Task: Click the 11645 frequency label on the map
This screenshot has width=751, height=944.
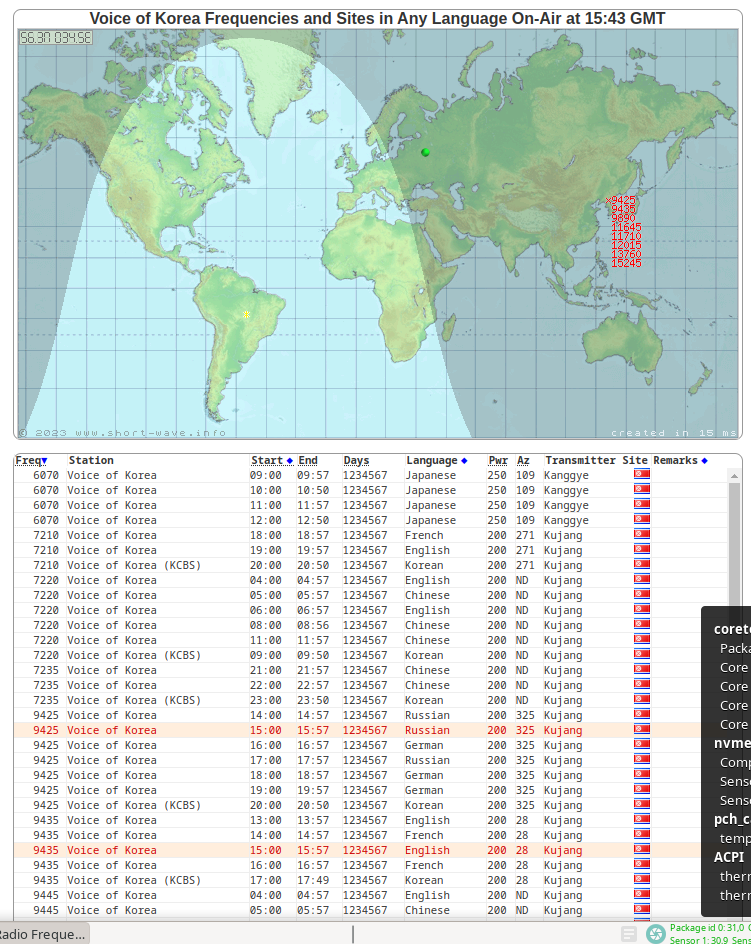Action: click(x=626, y=227)
